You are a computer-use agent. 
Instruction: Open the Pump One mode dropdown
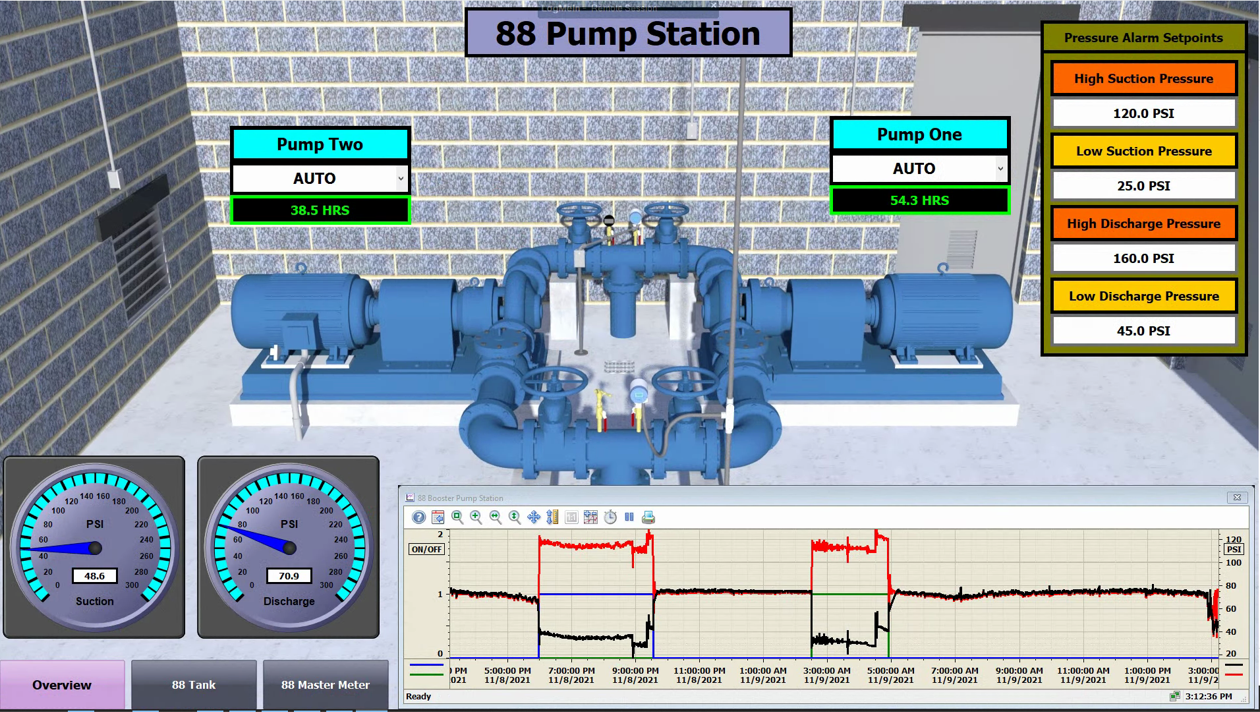(x=1000, y=169)
